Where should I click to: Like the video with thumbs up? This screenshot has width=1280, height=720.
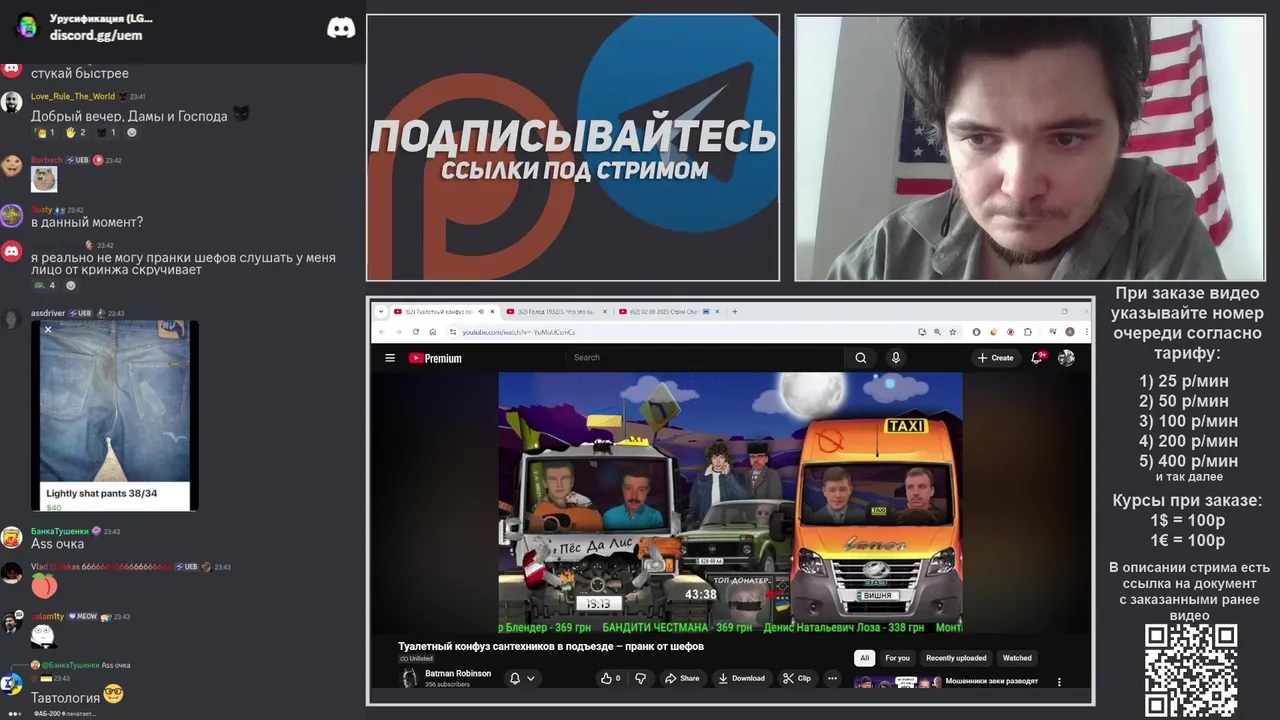pyautogui.click(x=610, y=678)
